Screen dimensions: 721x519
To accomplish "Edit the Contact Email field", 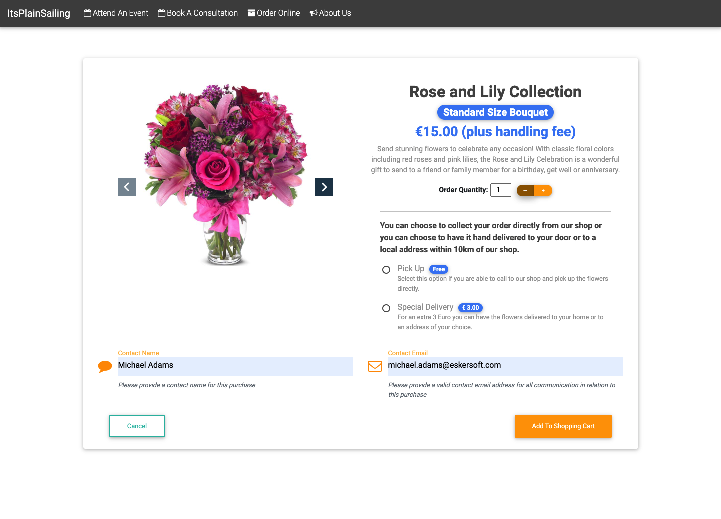I will [503, 367].
